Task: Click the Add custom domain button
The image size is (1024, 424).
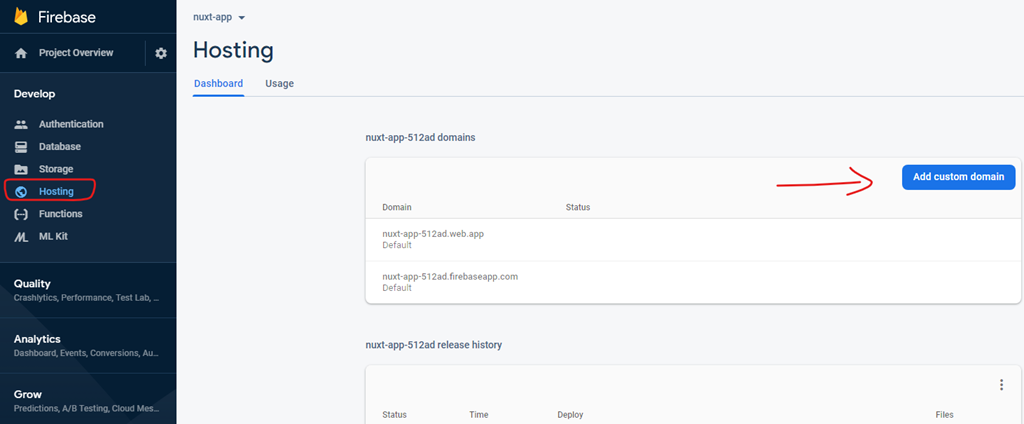Action: (x=958, y=177)
